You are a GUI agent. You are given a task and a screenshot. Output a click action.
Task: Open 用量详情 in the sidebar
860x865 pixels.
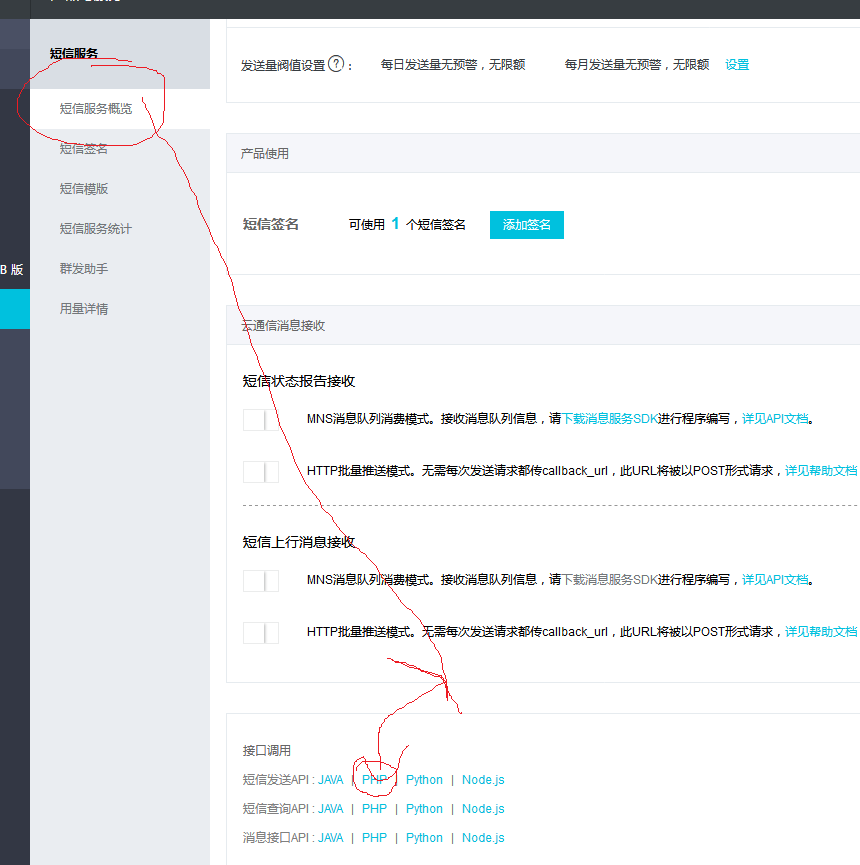tap(84, 309)
